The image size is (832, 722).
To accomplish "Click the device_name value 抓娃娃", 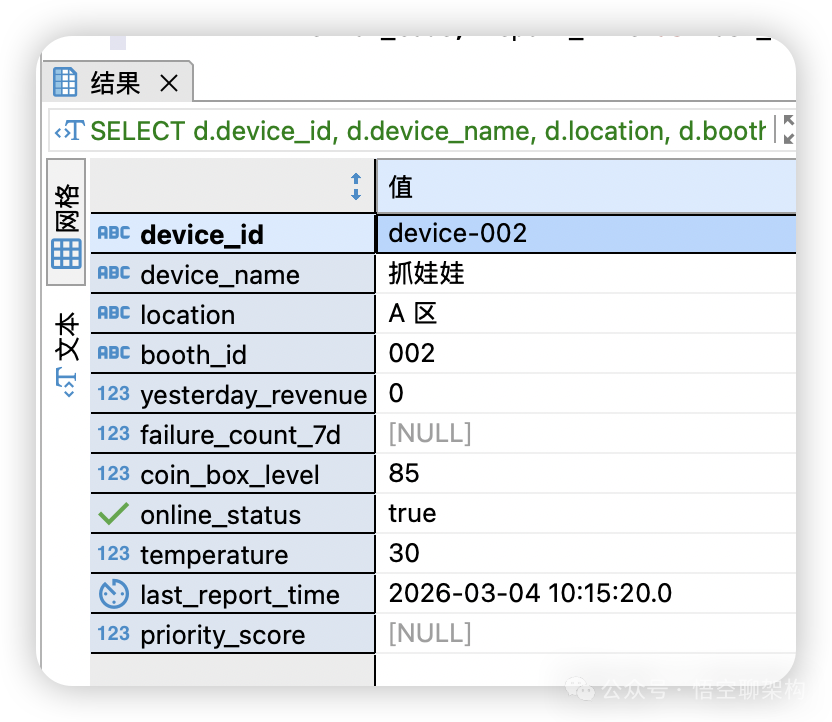I will (x=426, y=274).
